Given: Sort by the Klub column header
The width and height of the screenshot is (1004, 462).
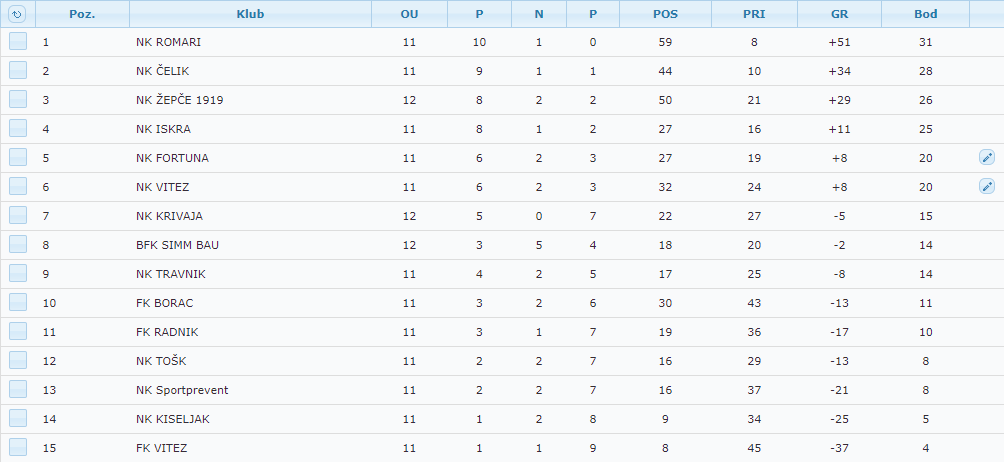Looking at the screenshot, I should tap(250, 14).
